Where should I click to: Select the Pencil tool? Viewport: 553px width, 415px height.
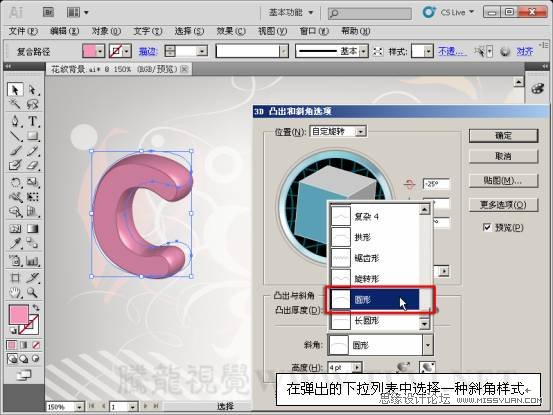[x=32, y=151]
